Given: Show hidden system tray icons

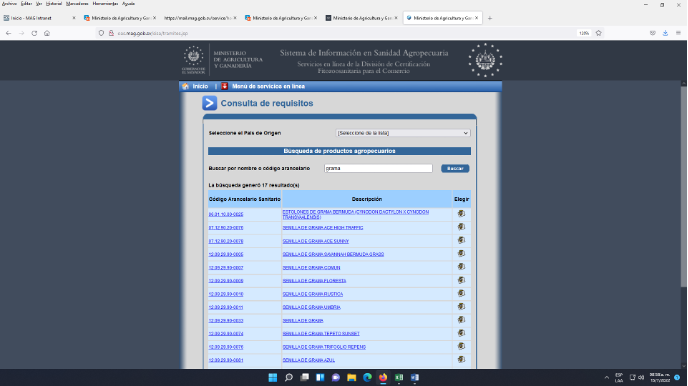Looking at the screenshot, I should (x=606, y=378).
